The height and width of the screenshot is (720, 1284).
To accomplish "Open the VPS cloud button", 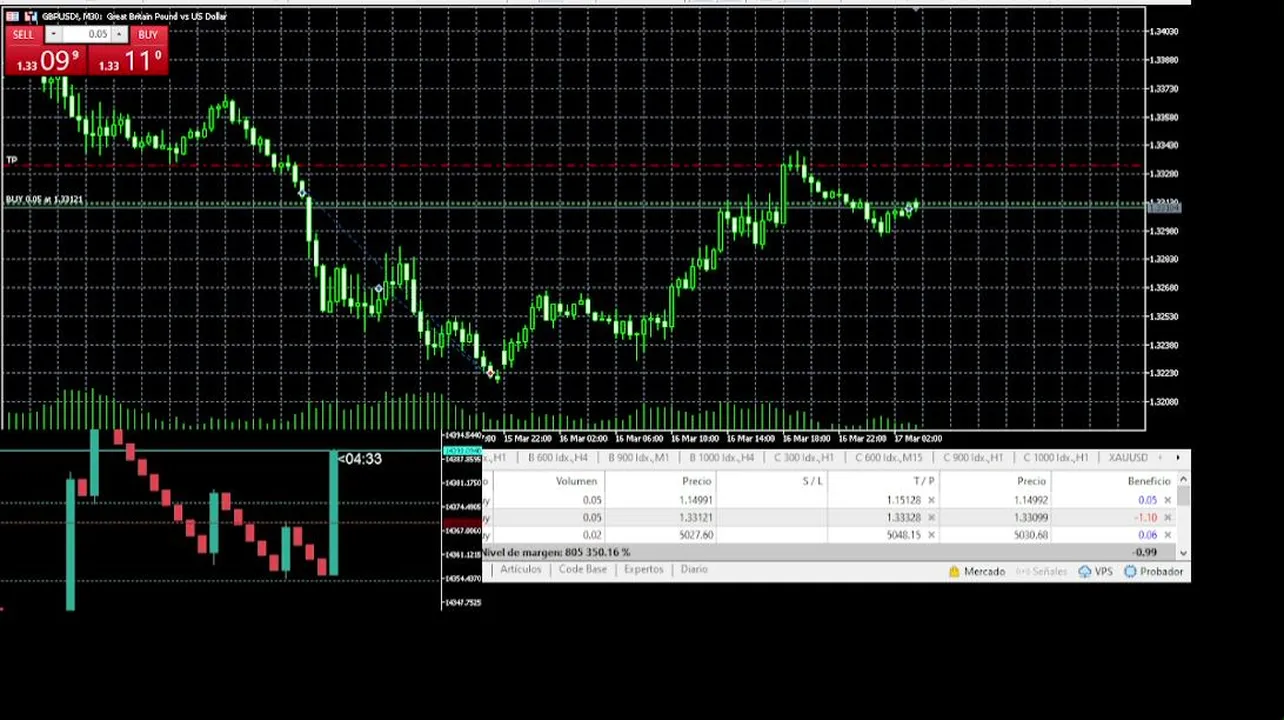I will click(1095, 572).
